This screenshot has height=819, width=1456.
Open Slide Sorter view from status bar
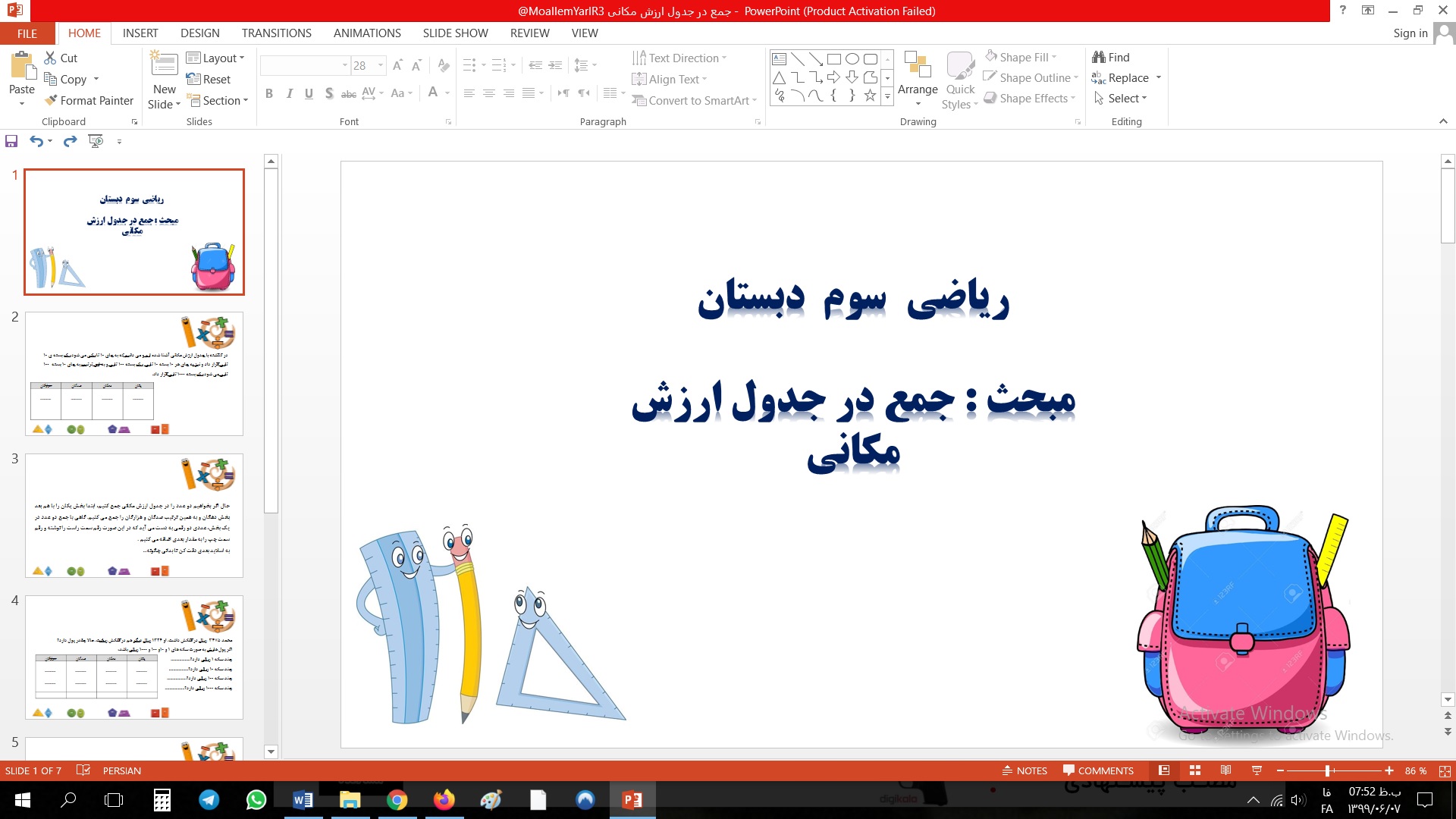1195,770
